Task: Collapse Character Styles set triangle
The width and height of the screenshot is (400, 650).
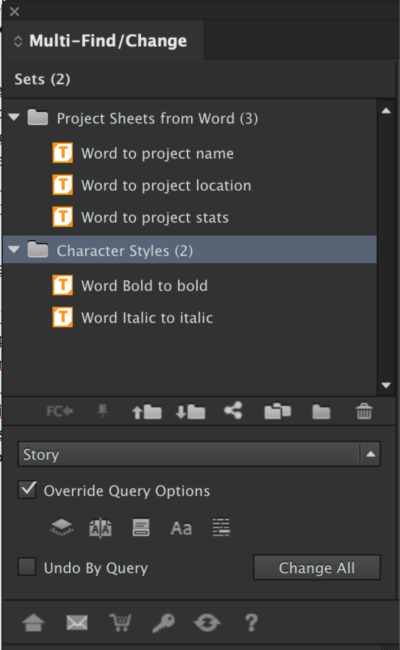Action: [x=14, y=250]
